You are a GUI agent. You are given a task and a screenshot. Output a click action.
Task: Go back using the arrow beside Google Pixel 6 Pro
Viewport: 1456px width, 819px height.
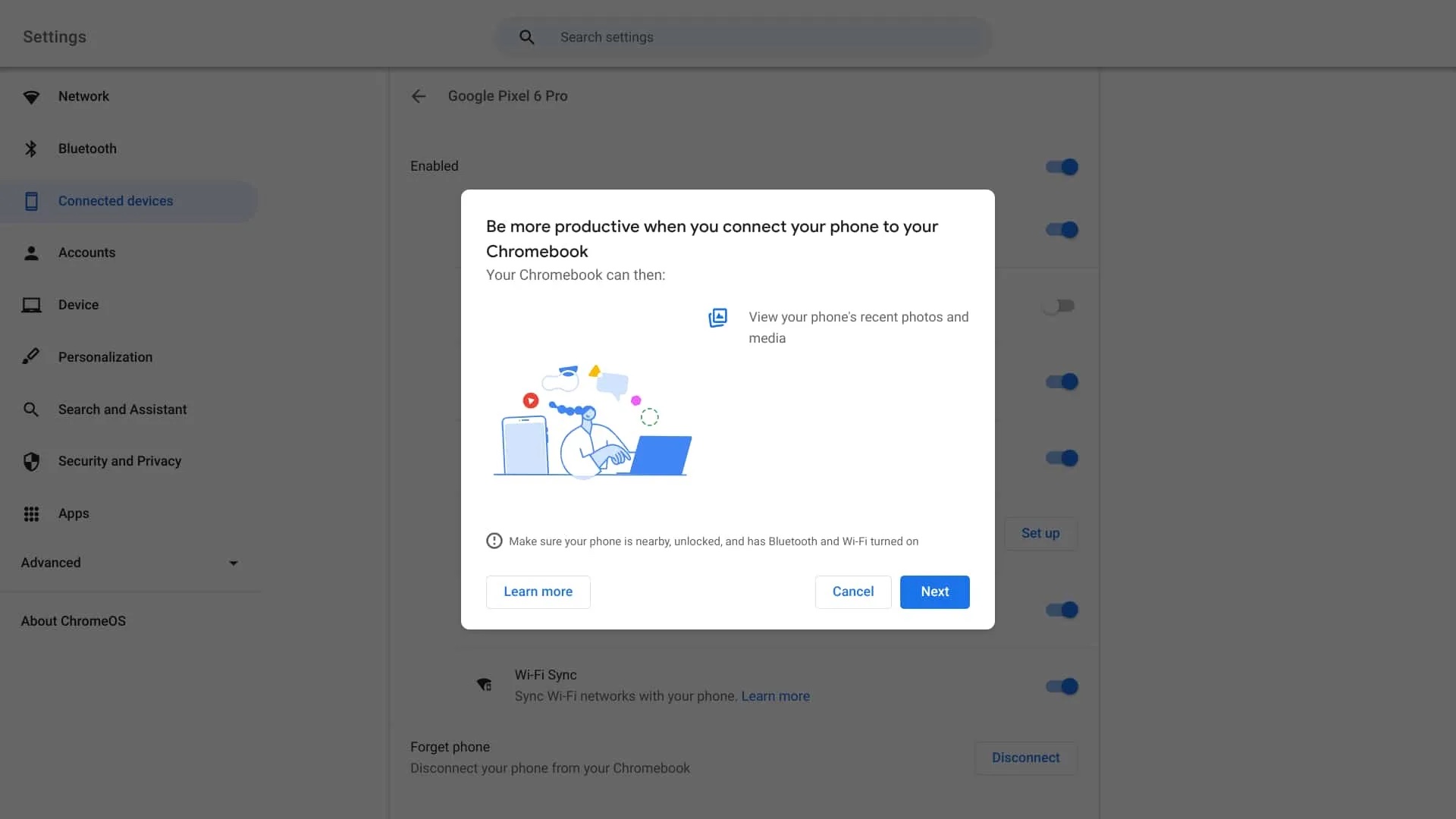click(419, 96)
